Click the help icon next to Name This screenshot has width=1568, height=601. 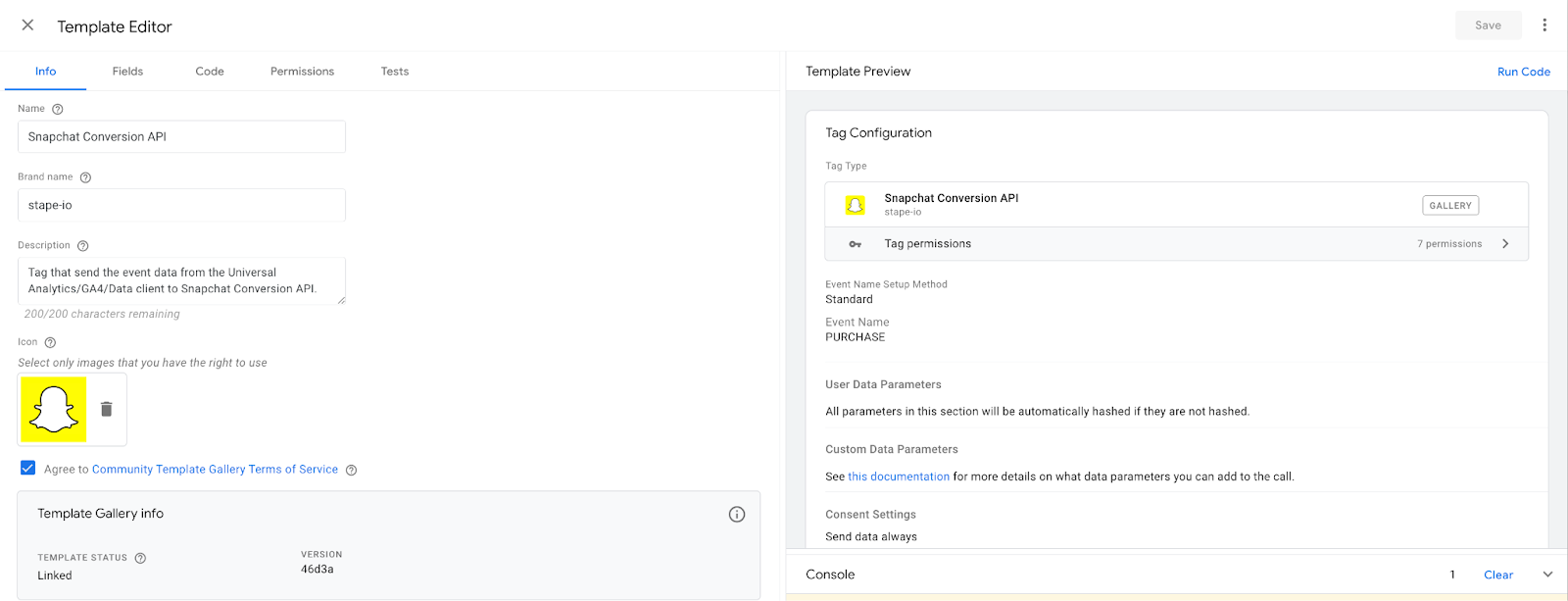point(57,109)
